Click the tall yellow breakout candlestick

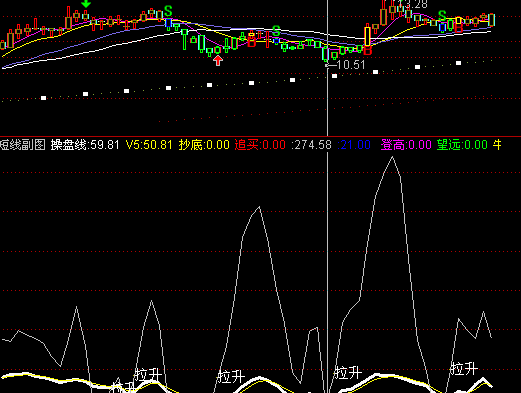click(367, 36)
